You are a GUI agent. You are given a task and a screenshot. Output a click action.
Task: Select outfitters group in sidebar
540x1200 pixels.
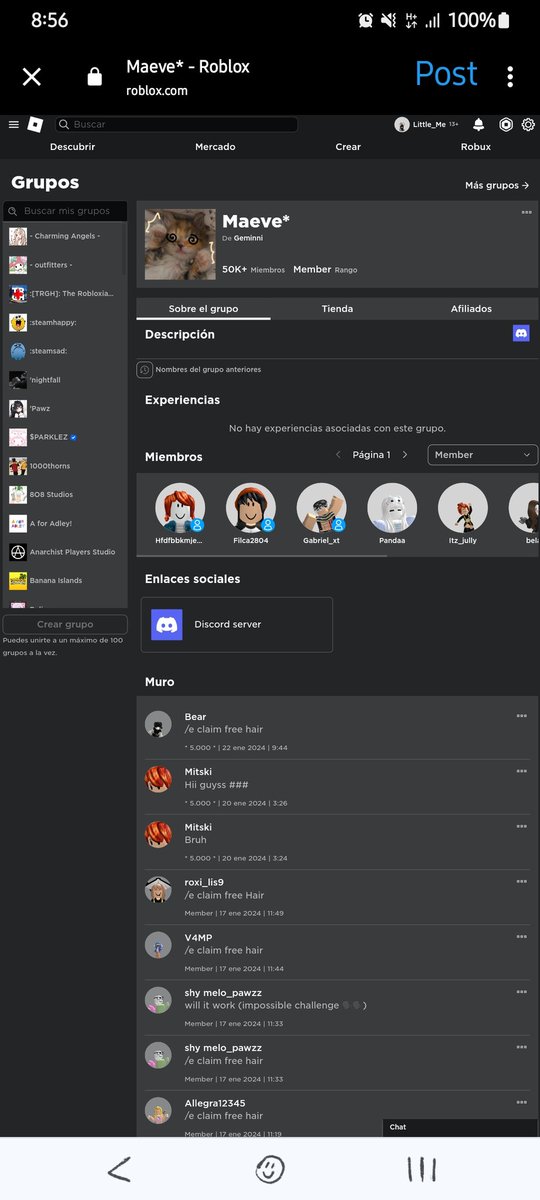click(65, 265)
